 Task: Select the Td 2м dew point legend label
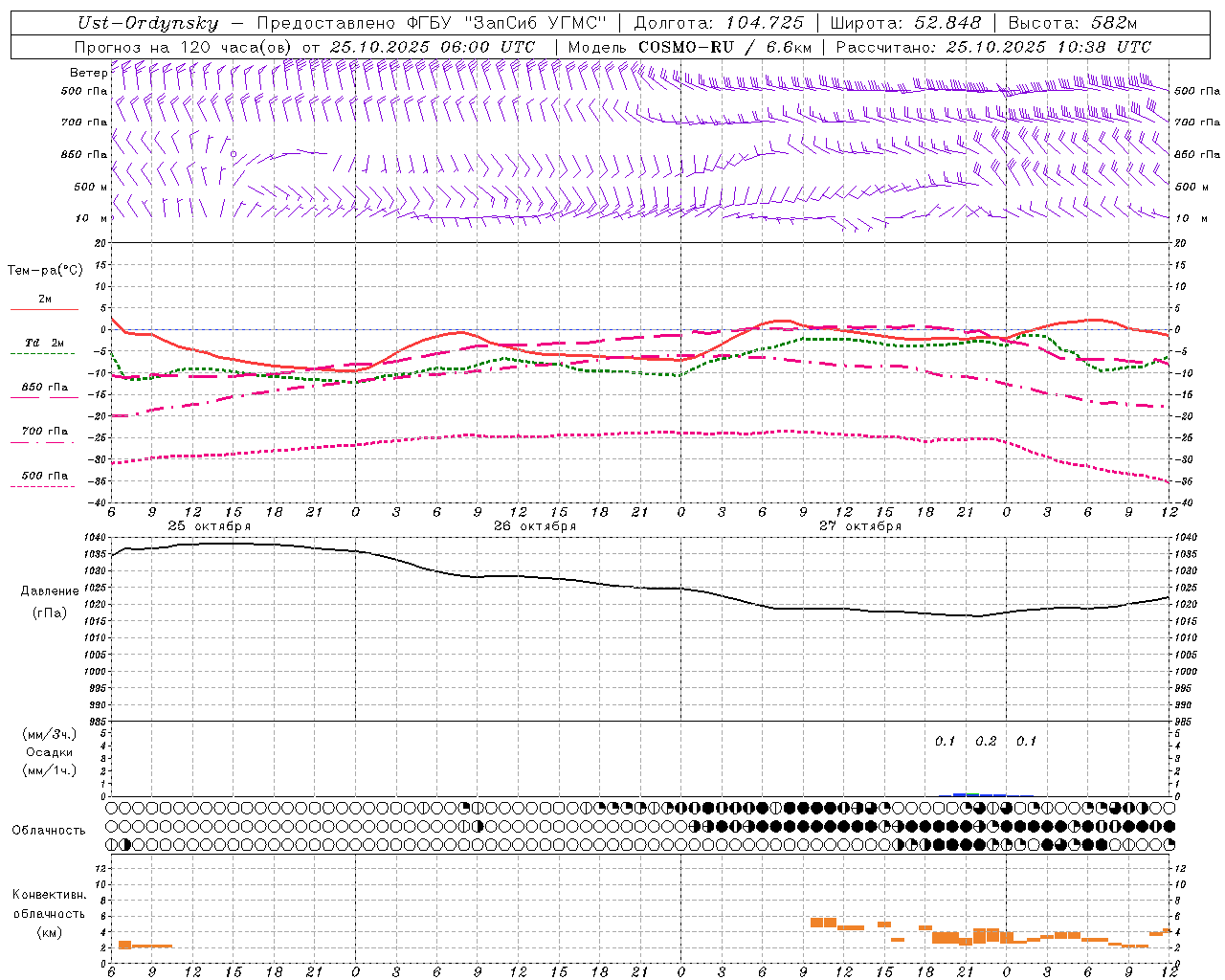(x=45, y=343)
